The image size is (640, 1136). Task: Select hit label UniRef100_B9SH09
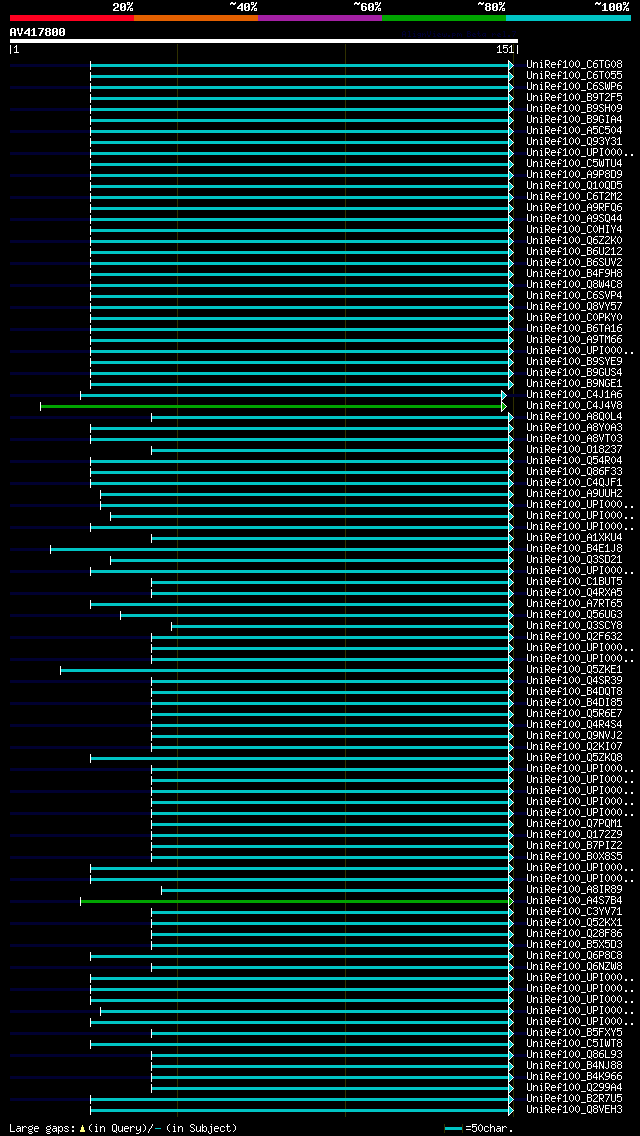(574, 109)
